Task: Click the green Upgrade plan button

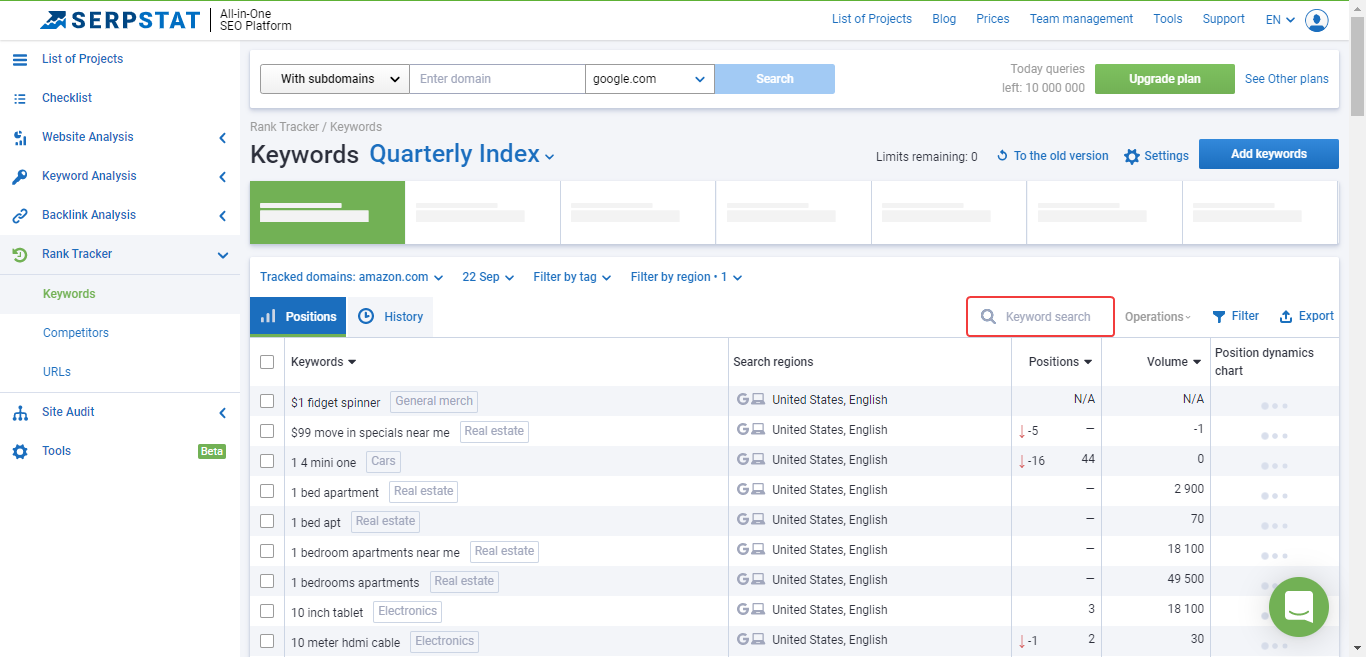Action: 1165,79
